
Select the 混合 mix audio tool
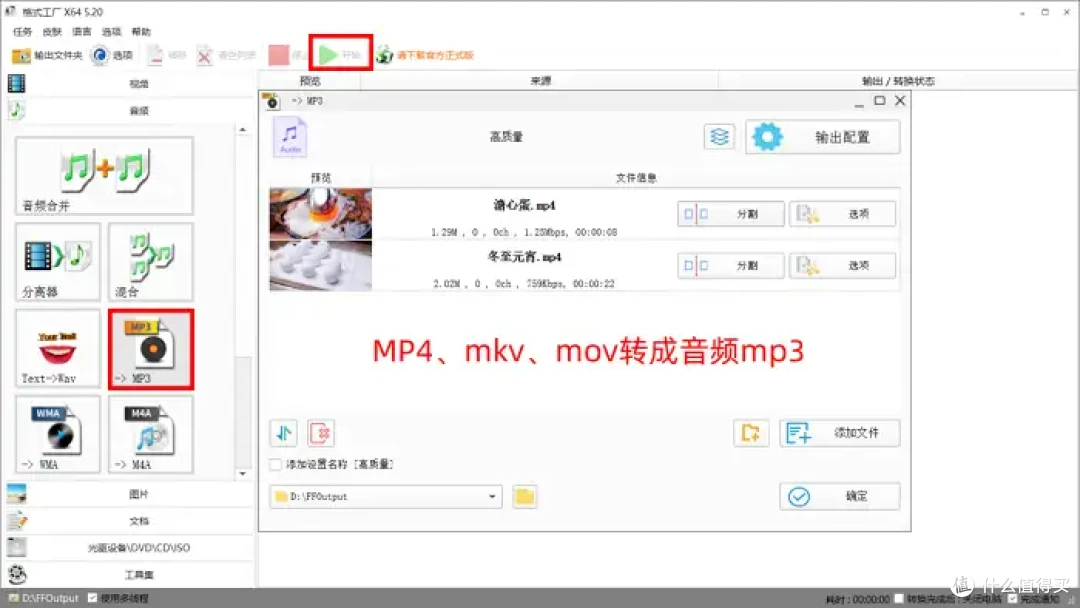point(151,262)
